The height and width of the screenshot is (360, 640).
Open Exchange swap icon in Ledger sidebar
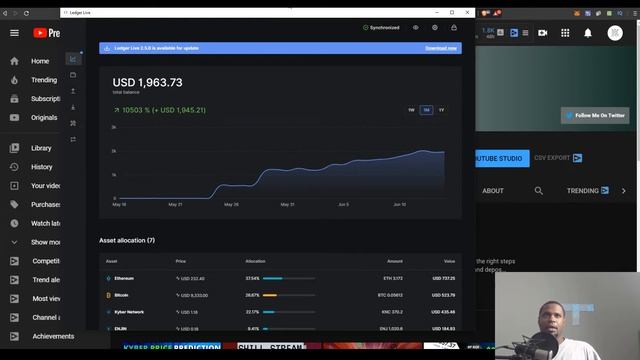[x=73, y=140]
